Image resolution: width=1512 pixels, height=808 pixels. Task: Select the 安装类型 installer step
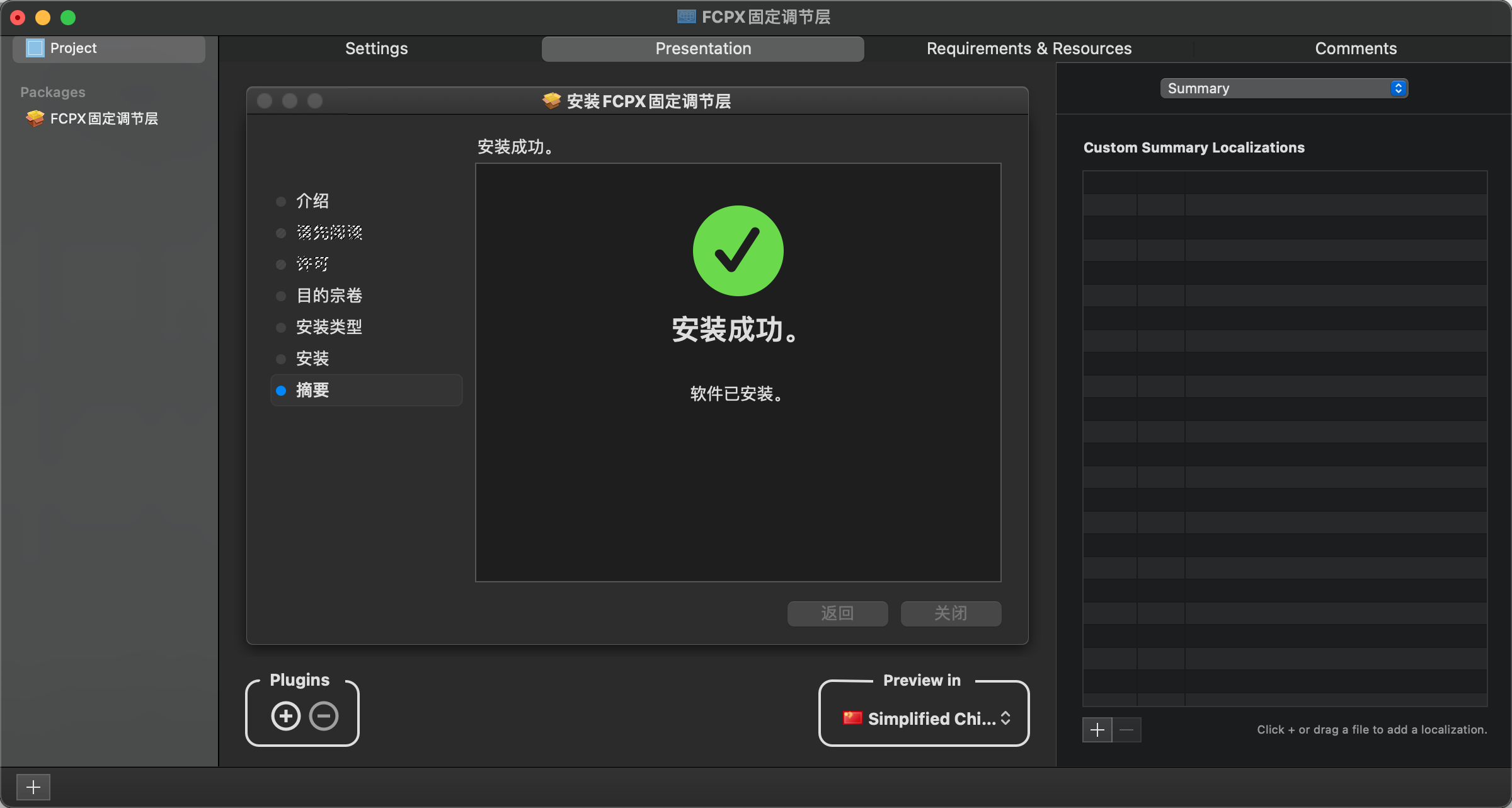pyautogui.click(x=329, y=327)
